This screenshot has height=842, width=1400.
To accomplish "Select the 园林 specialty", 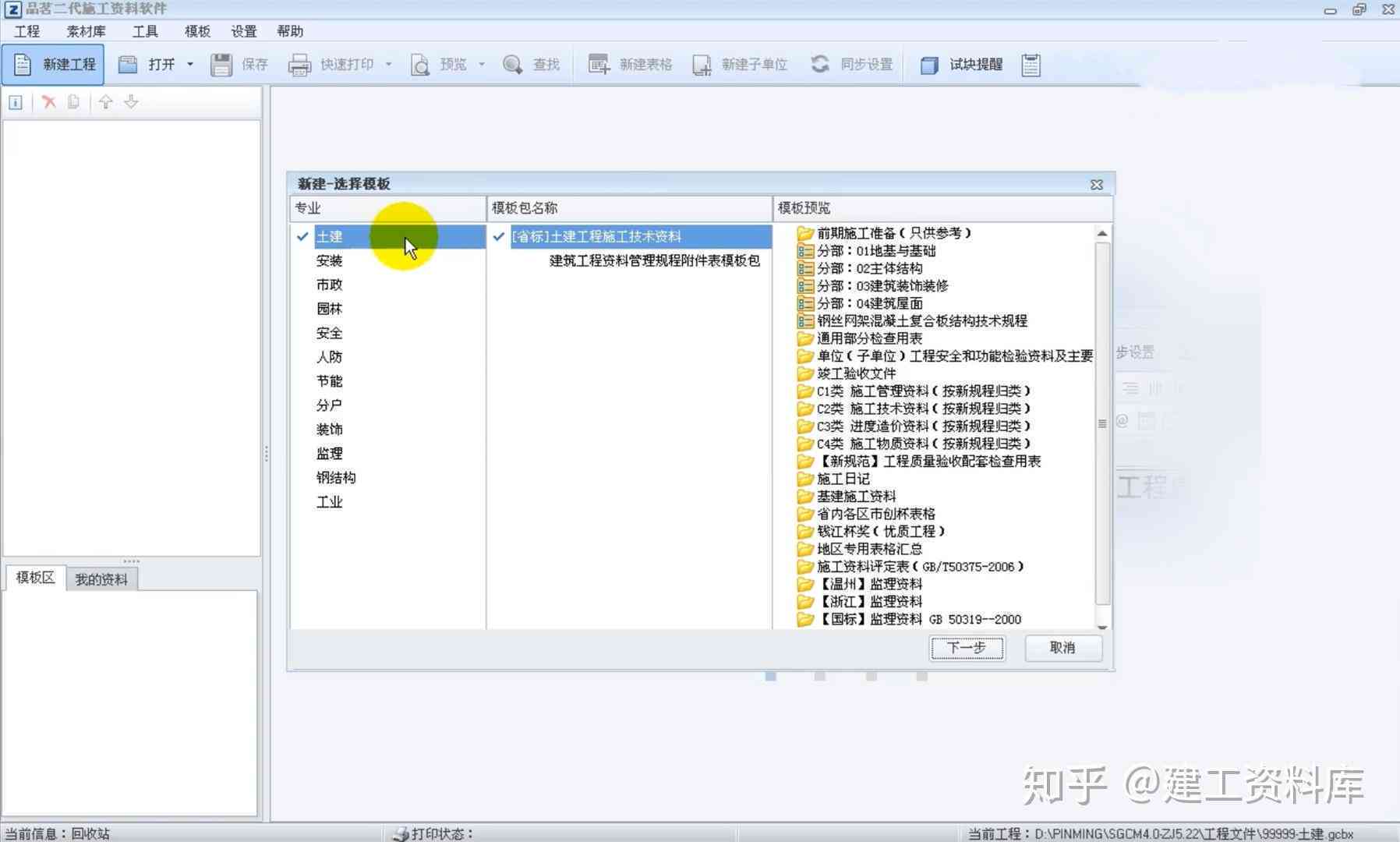I will tap(329, 309).
